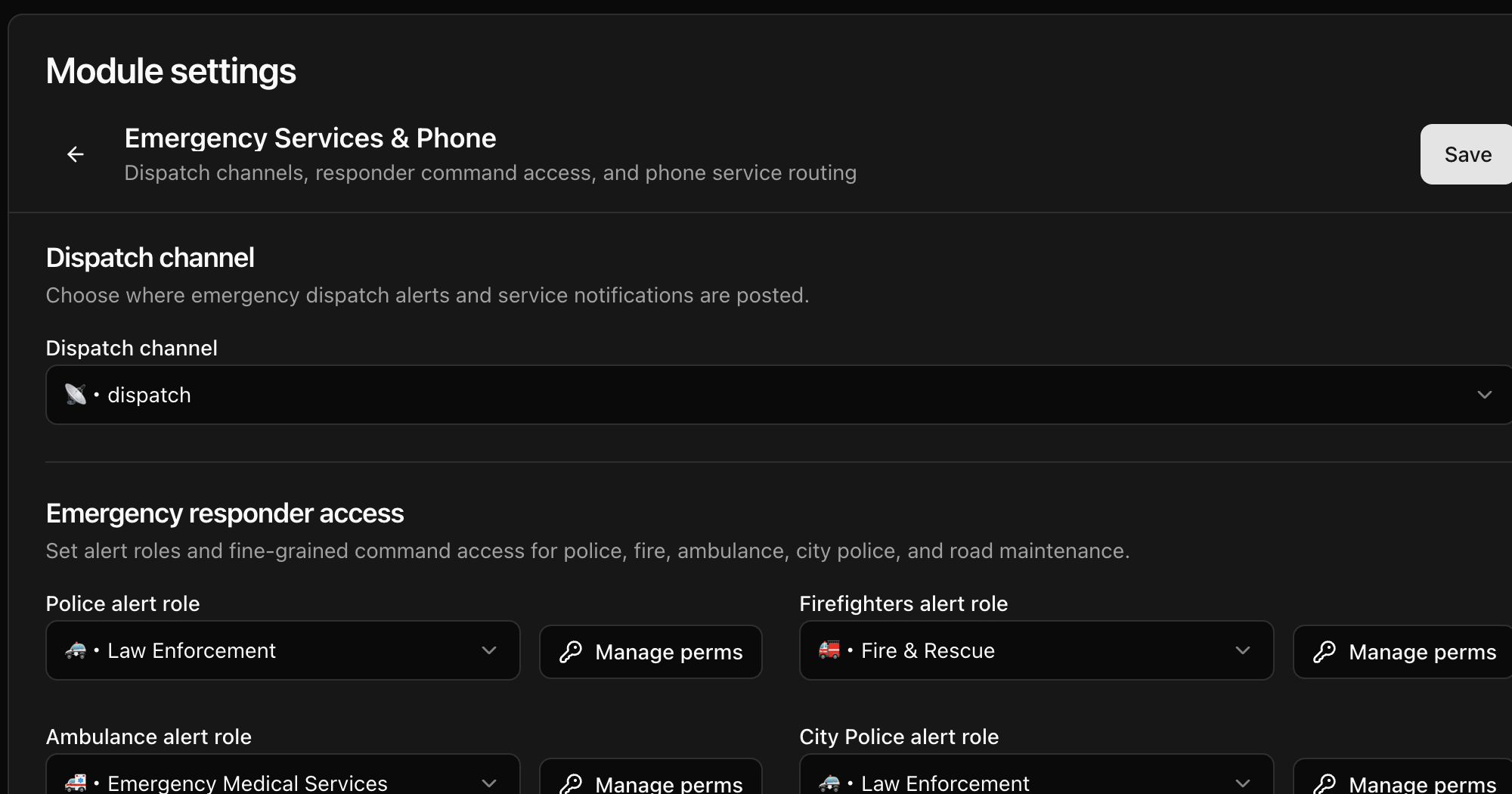Manage perms for Police alert role
The width and height of the screenshot is (1512, 794).
click(x=651, y=652)
